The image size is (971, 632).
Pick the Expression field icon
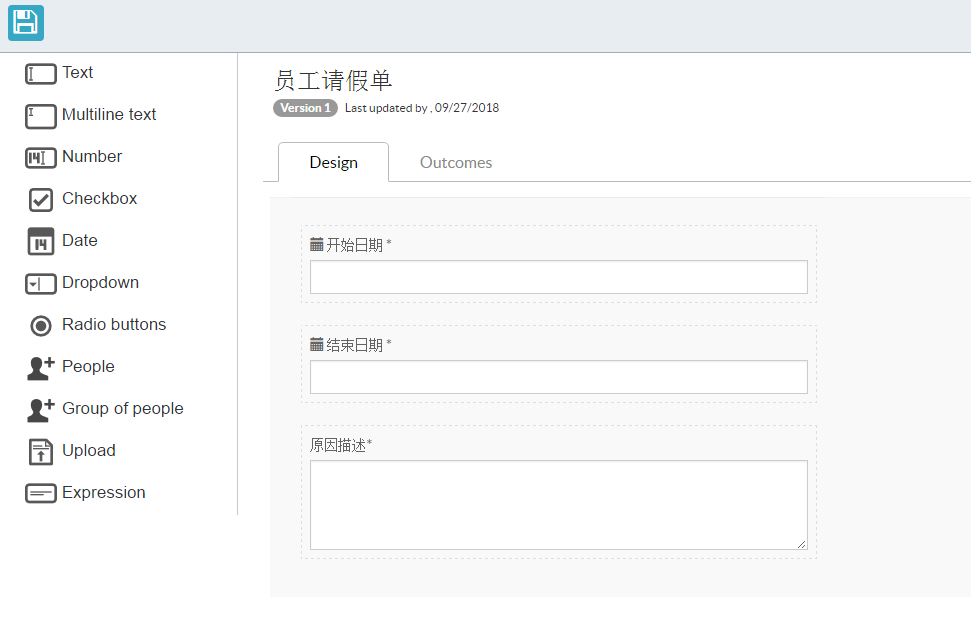(x=41, y=493)
